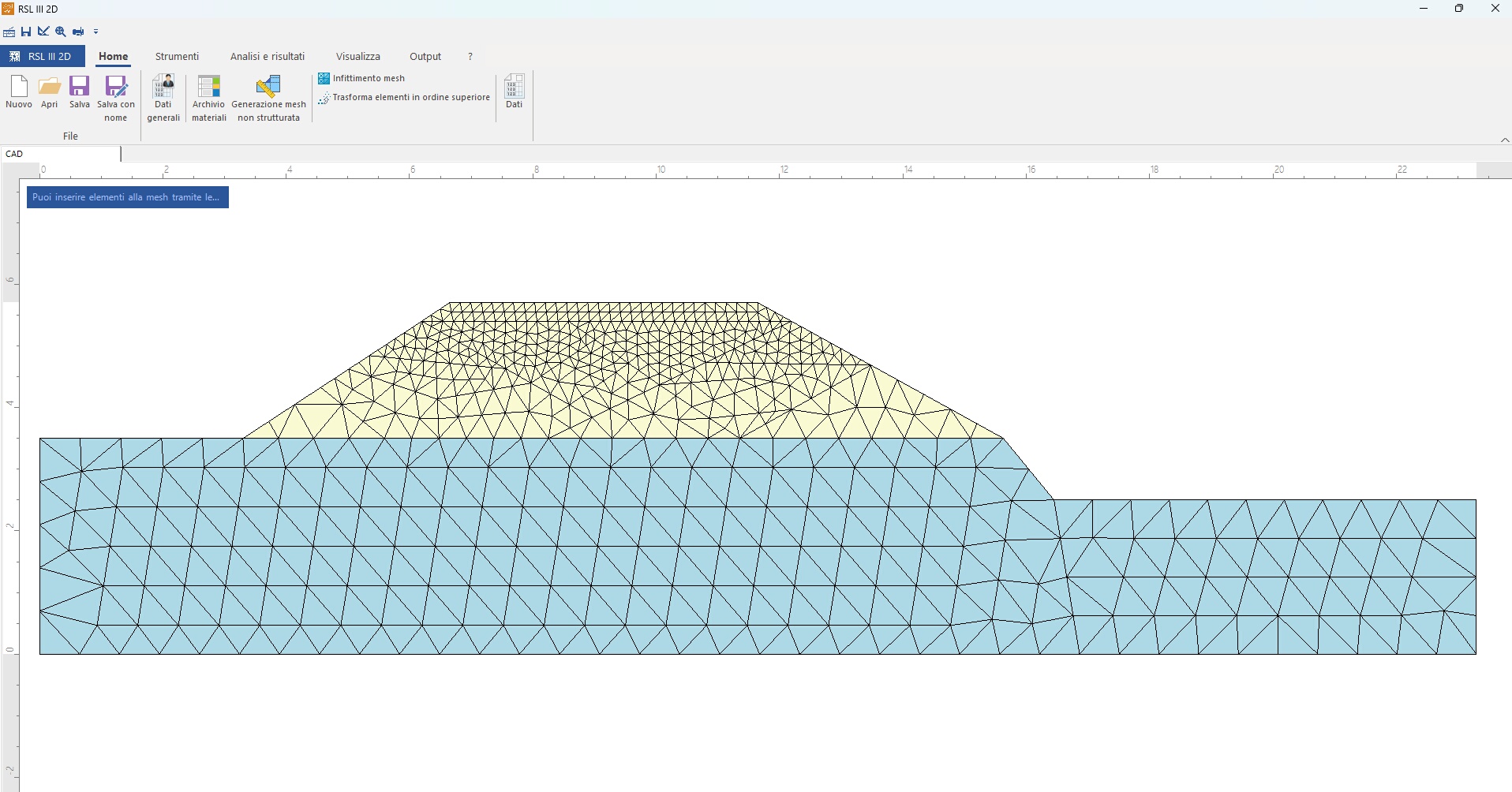Switch to the Analisi e risultati tab
Screen dimensions: 1512x792
coord(268,56)
